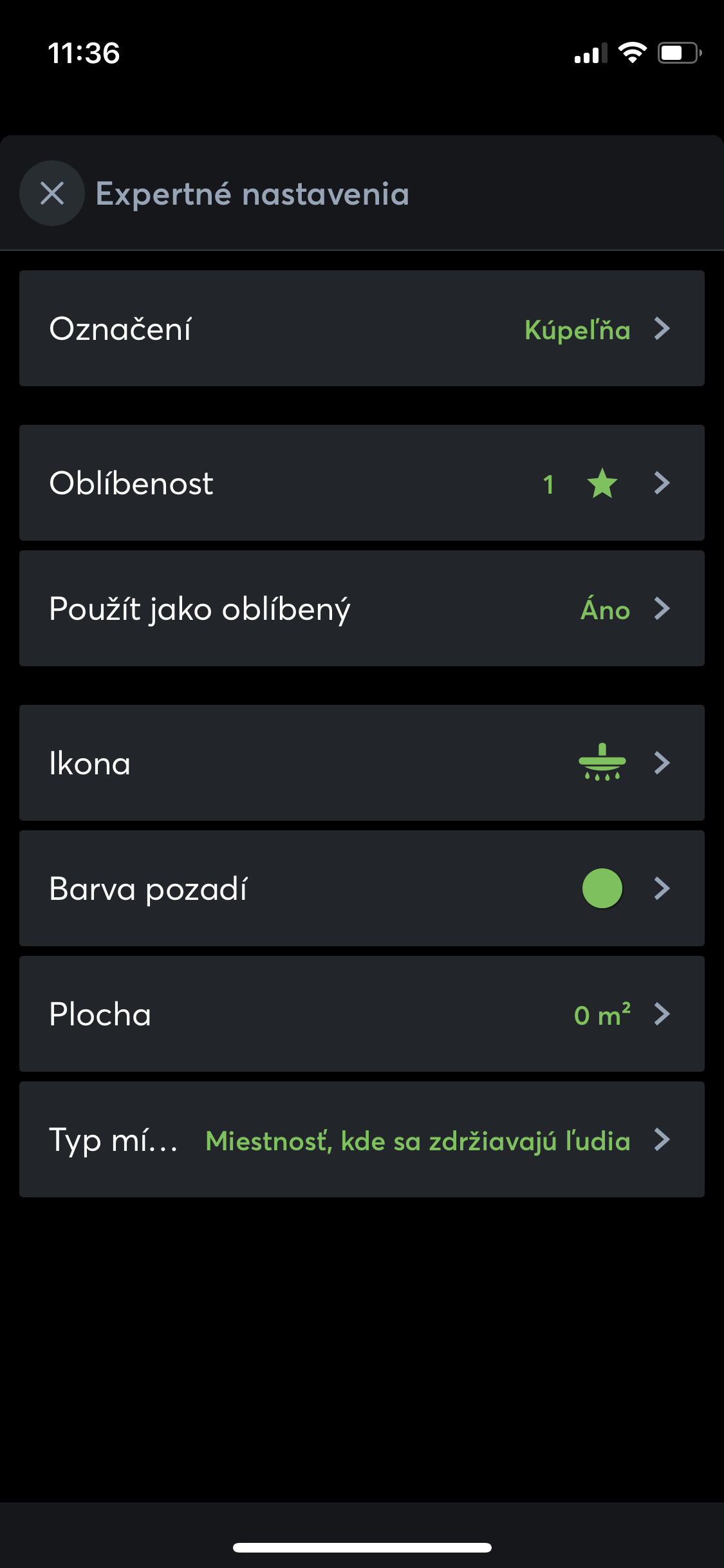
Task: Select the Plocha menu item
Action: pos(100,1014)
